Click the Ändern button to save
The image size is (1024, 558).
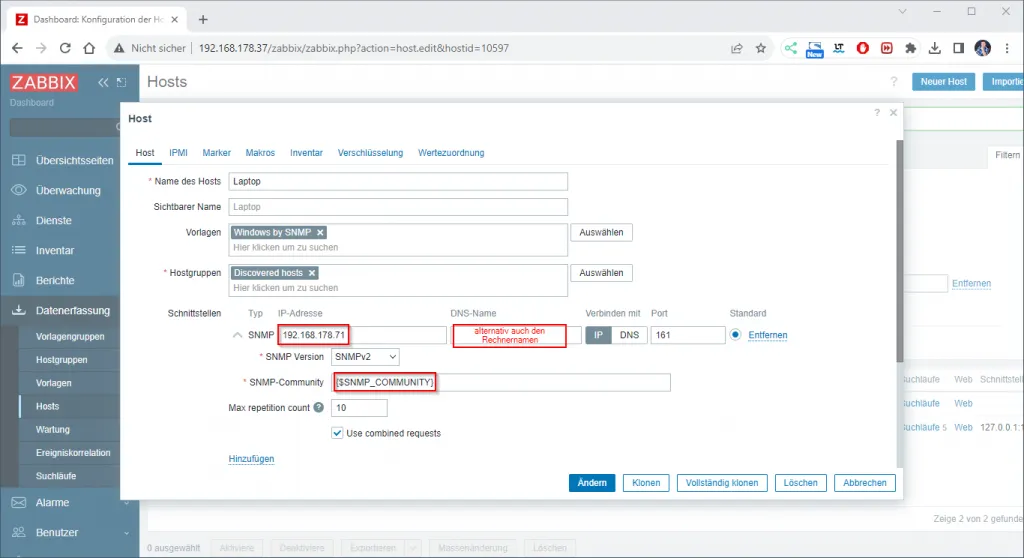592,483
